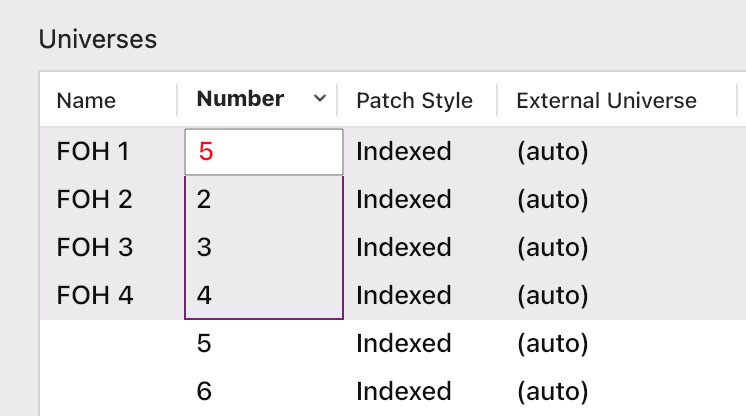Open Patch Style Indexed for FOH 3
This screenshot has height=416, width=746.
404,247
